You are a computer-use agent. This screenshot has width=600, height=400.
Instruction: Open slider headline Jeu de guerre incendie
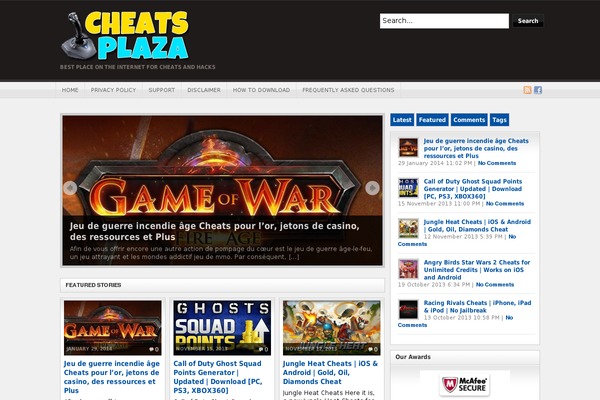click(x=215, y=231)
